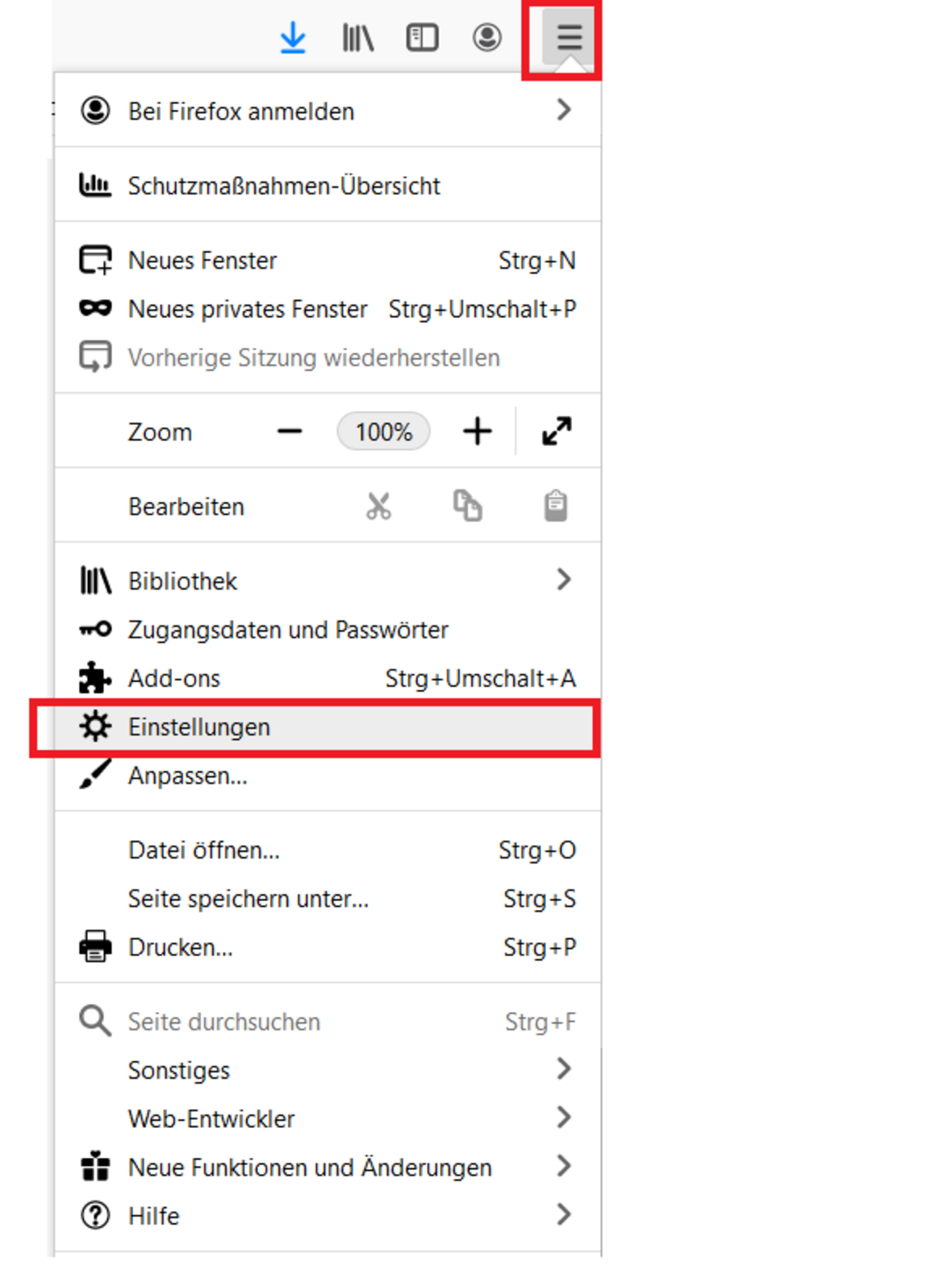Click the Downloads arrow toolbar icon
This screenshot has width=952, height=1270.
pyautogui.click(x=293, y=38)
